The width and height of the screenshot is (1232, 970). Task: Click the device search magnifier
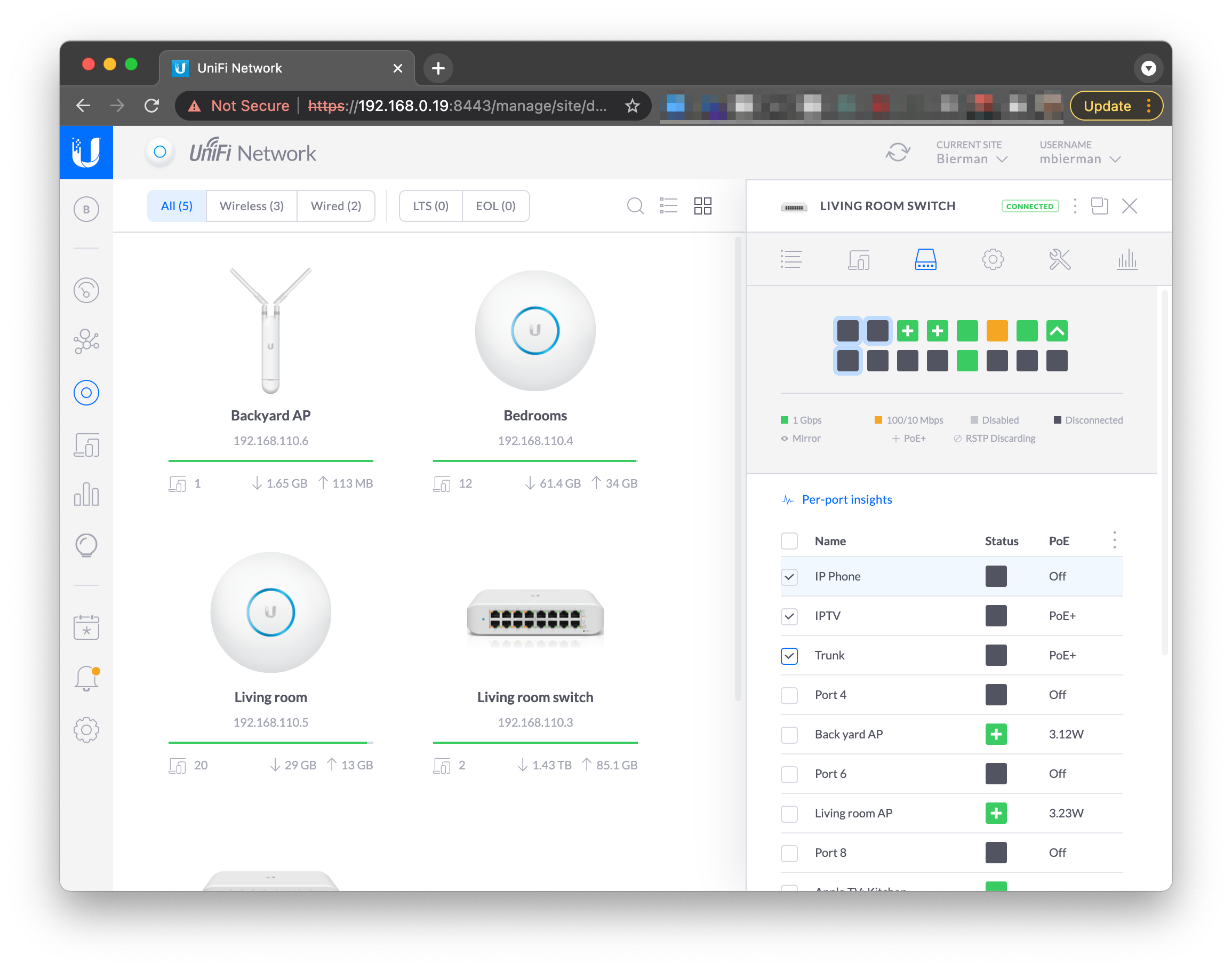point(635,205)
